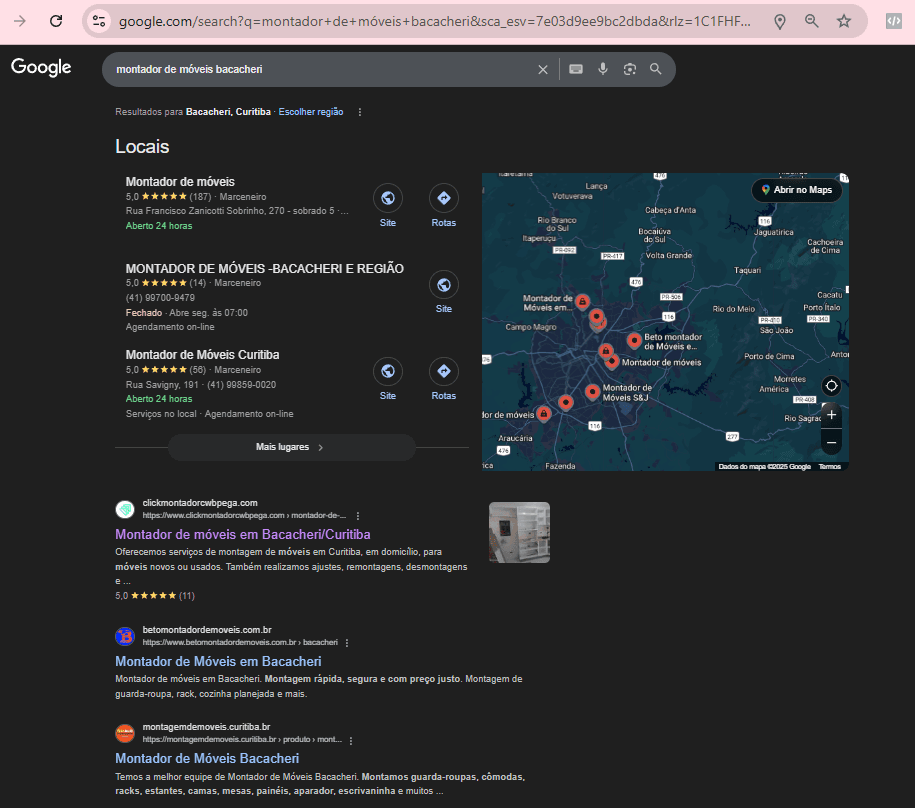Image resolution: width=915 pixels, height=808 pixels.
Task: Open the on-screen keyboard input tool
Action: (x=576, y=69)
